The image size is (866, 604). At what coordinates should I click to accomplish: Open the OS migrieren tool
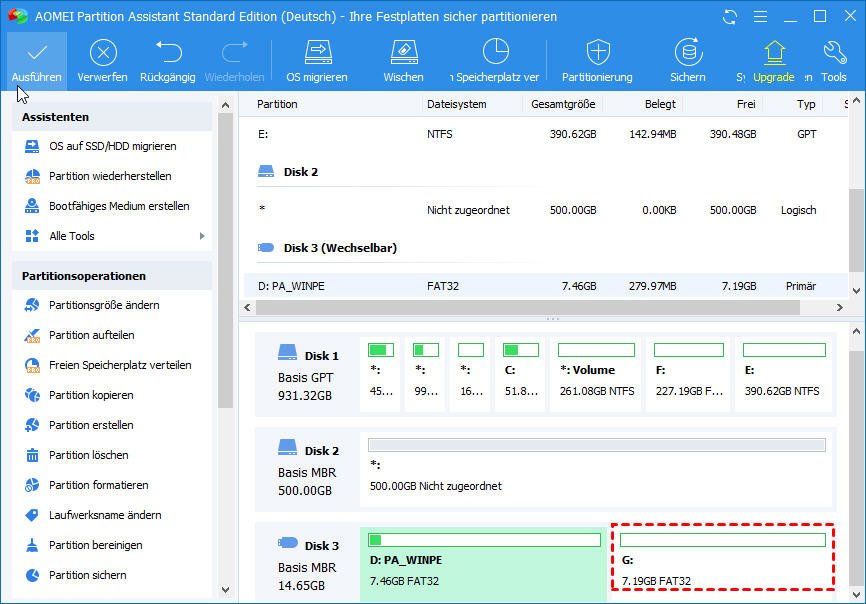(x=317, y=53)
